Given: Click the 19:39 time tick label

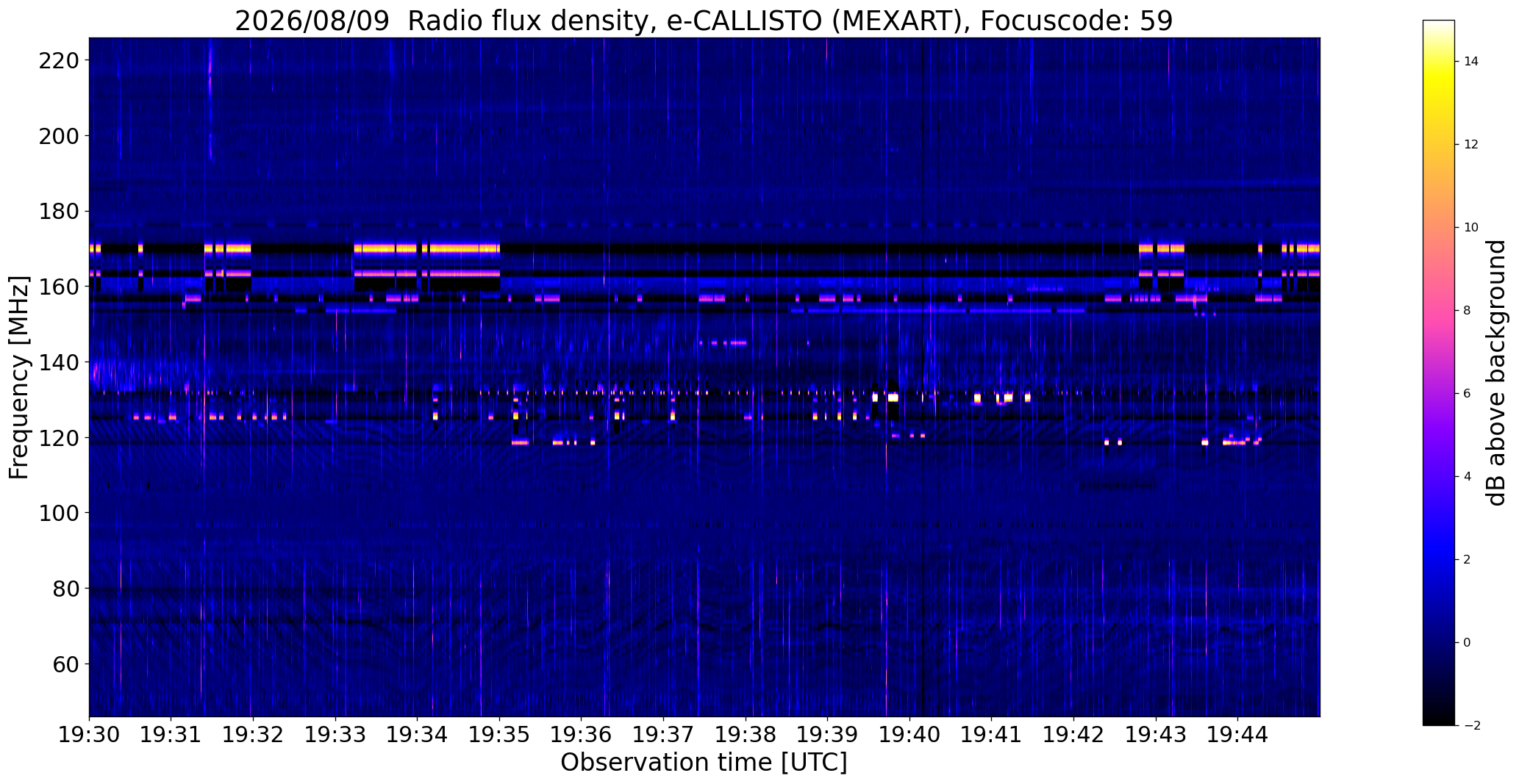Looking at the screenshot, I should [828, 734].
